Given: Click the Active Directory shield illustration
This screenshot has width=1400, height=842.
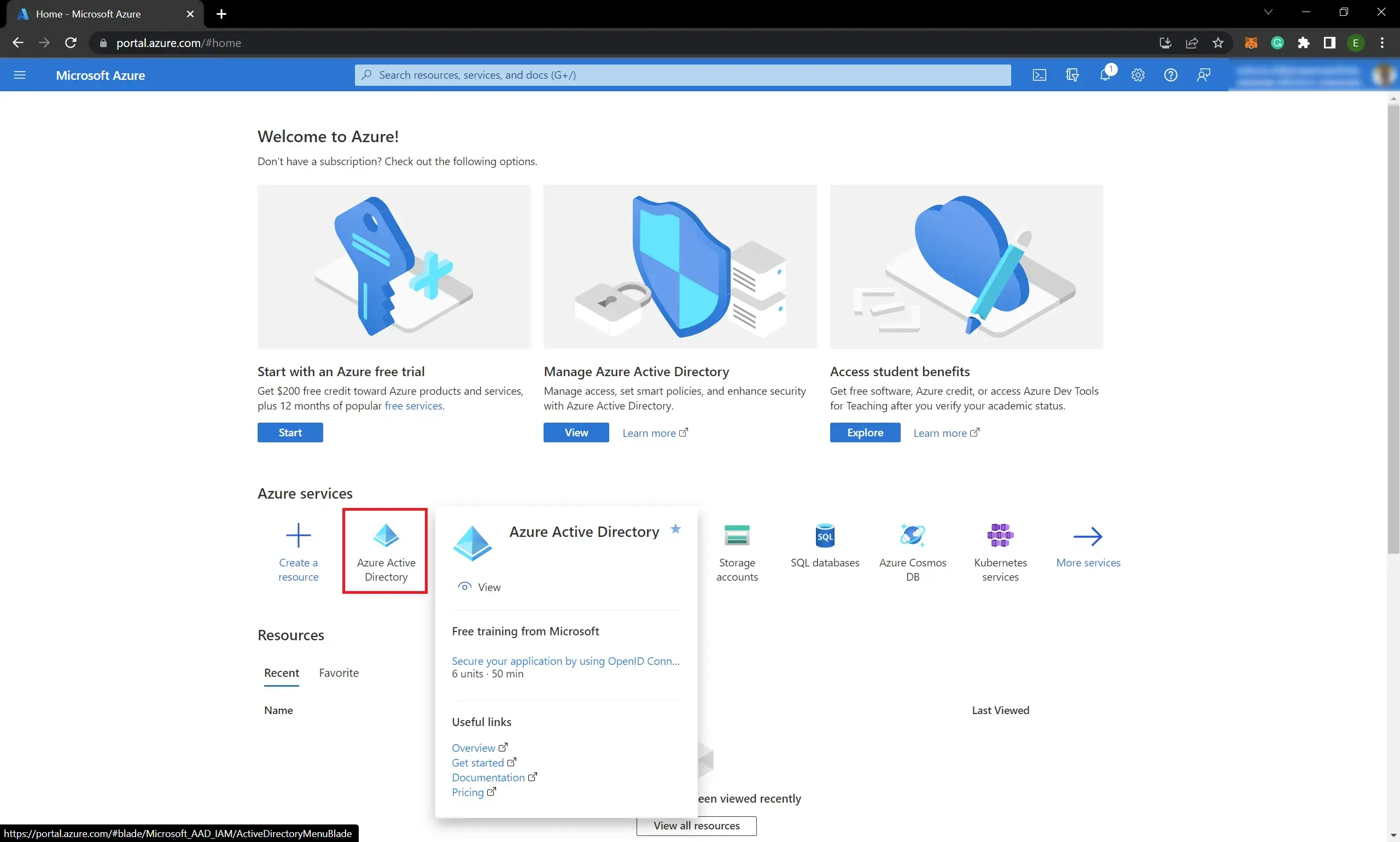Looking at the screenshot, I should 680,267.
